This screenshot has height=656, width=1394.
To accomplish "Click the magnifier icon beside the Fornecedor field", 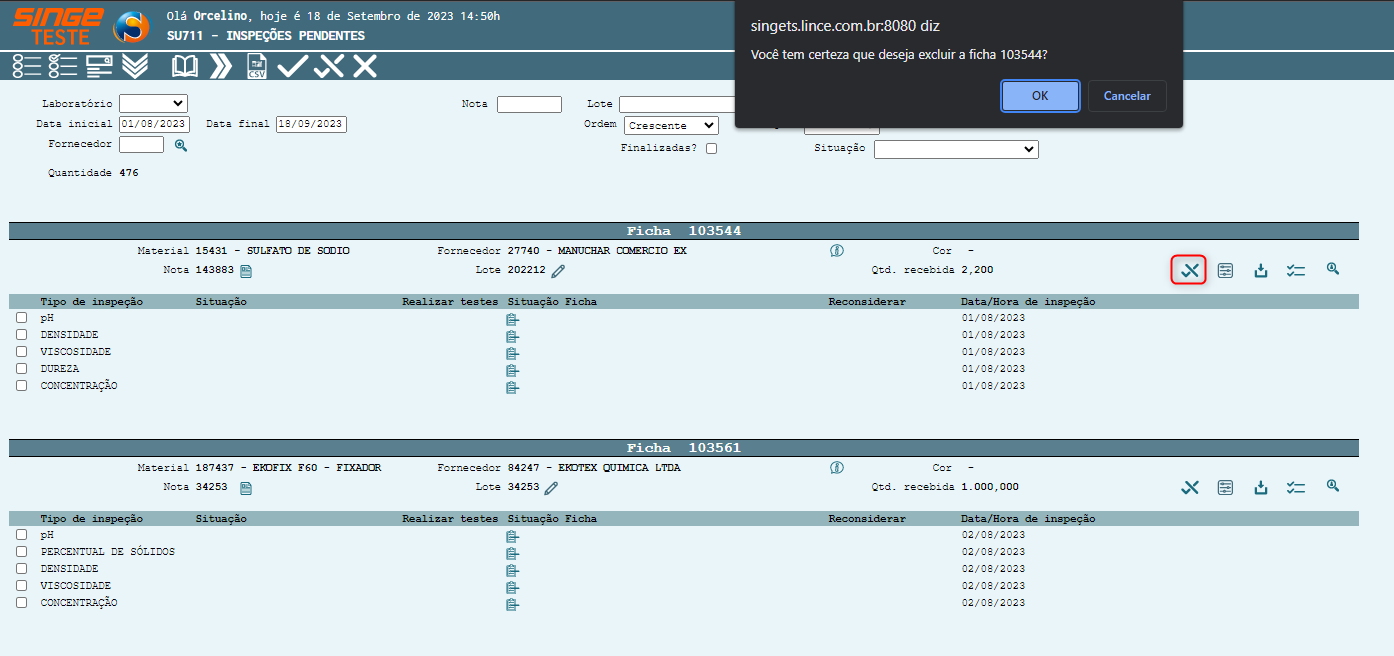I will coord(181,145).
